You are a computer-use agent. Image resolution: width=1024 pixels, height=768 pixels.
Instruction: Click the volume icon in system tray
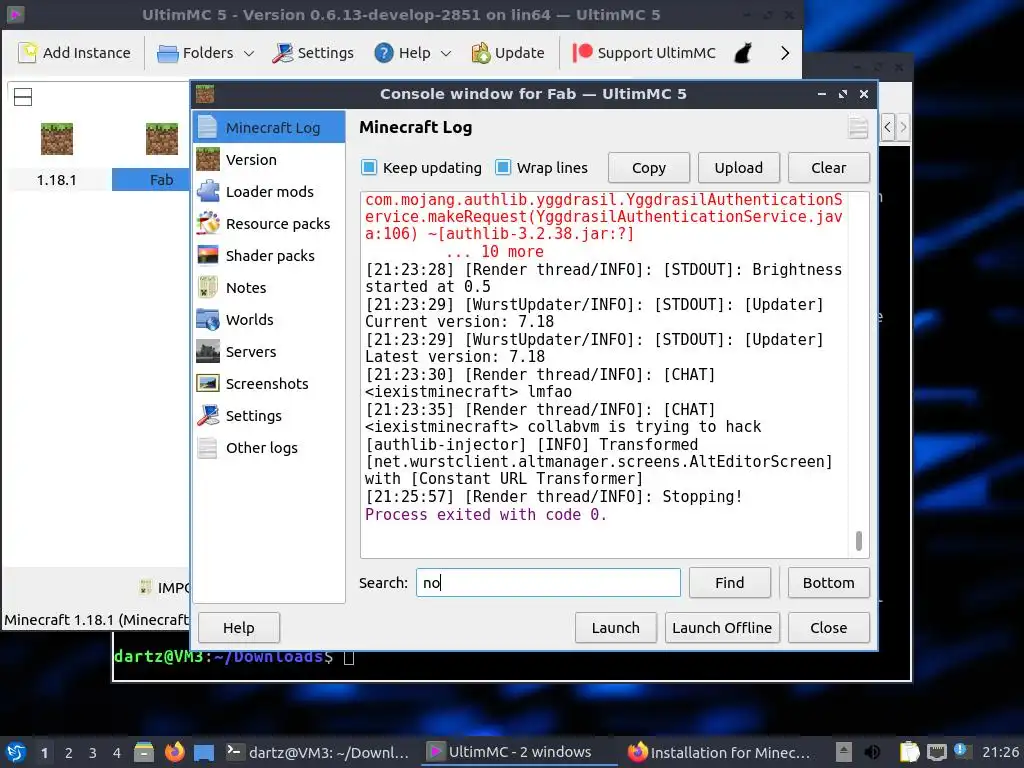(872, 752)
